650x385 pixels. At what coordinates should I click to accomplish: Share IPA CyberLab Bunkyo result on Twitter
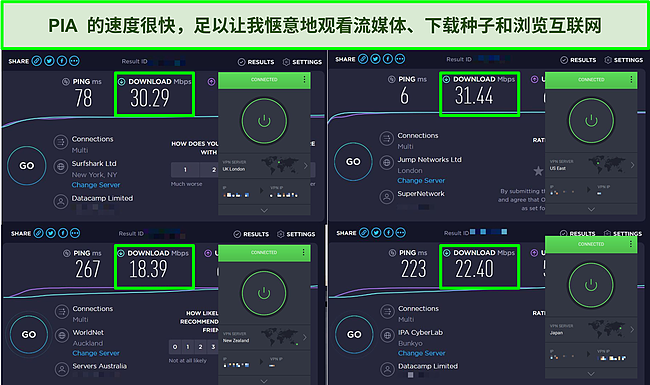coord(376,233)
